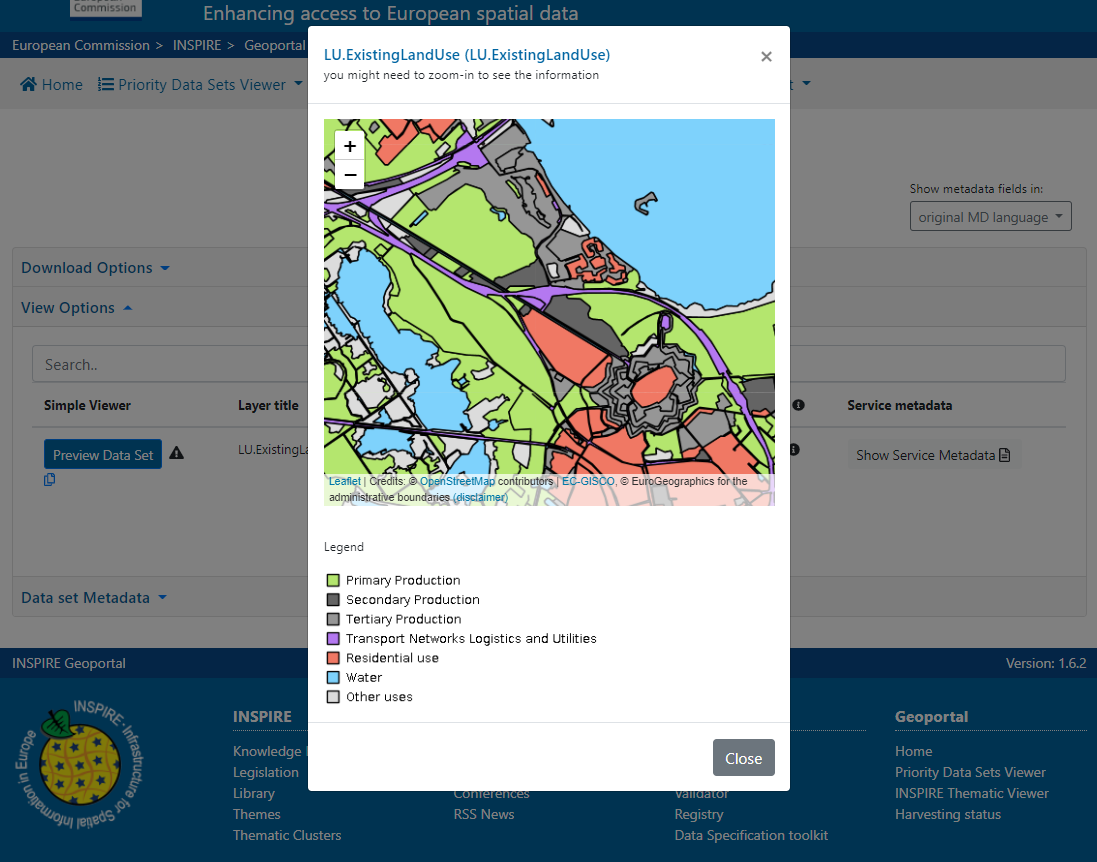Click Show Service Metadata button
1097x862 pixels.
[933, 455]
